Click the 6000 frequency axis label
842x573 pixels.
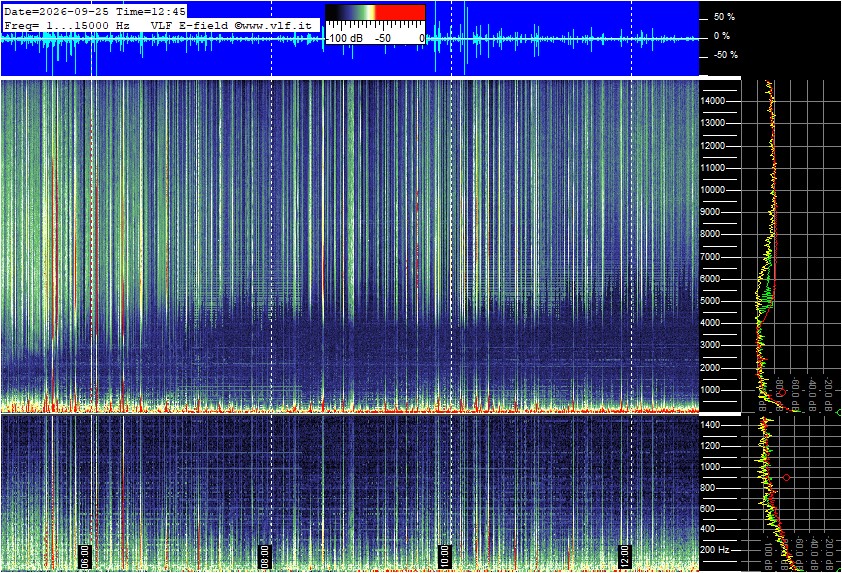click(710, 279)
